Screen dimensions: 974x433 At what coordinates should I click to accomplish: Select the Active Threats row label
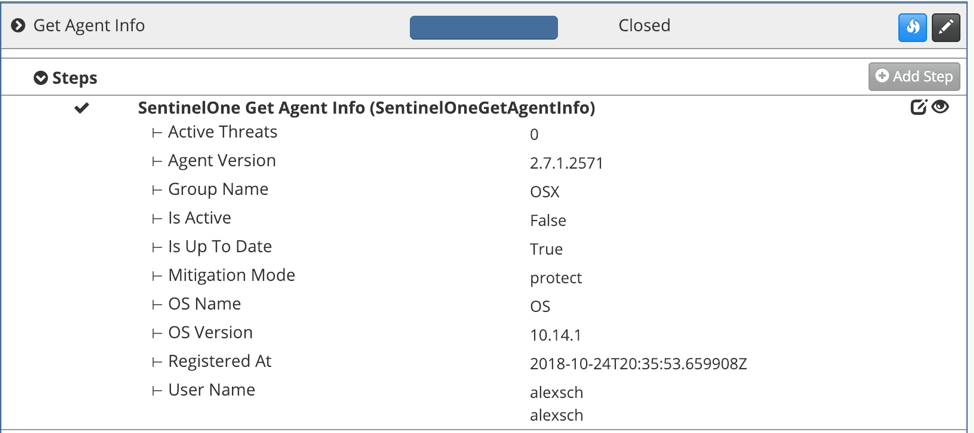point(222,132)
